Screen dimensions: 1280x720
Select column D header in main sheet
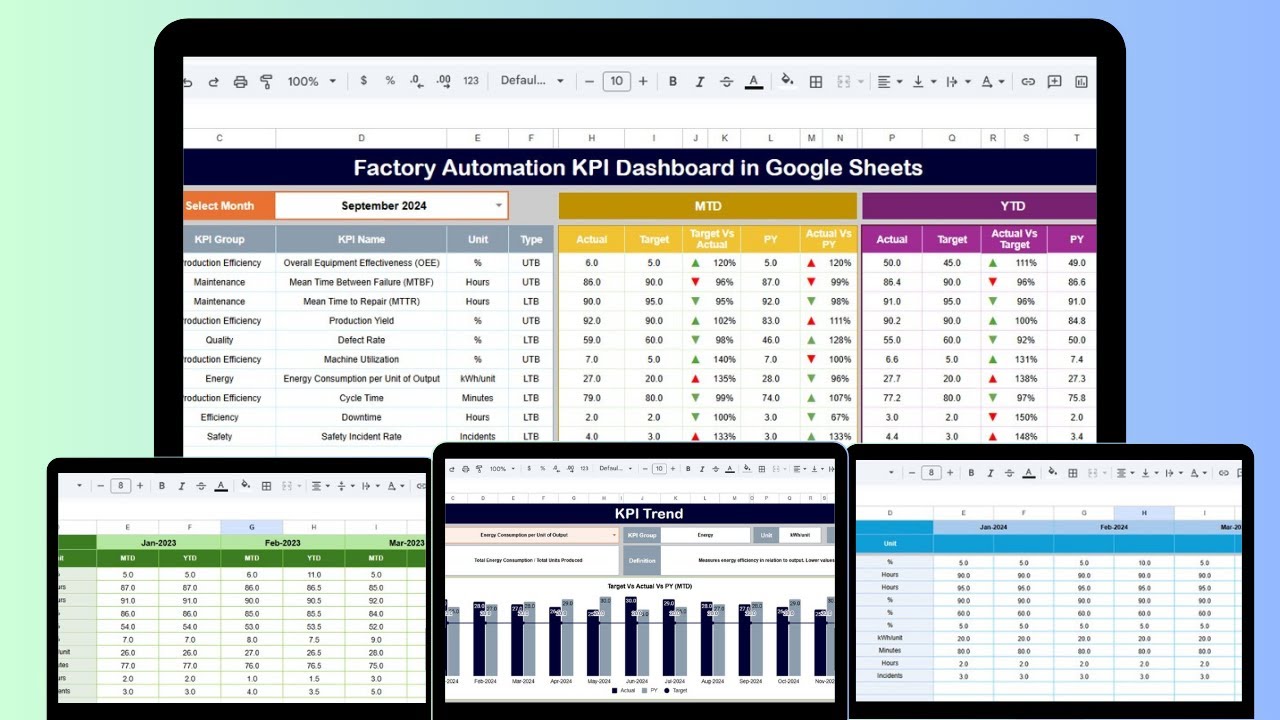[x=361, y=138]
